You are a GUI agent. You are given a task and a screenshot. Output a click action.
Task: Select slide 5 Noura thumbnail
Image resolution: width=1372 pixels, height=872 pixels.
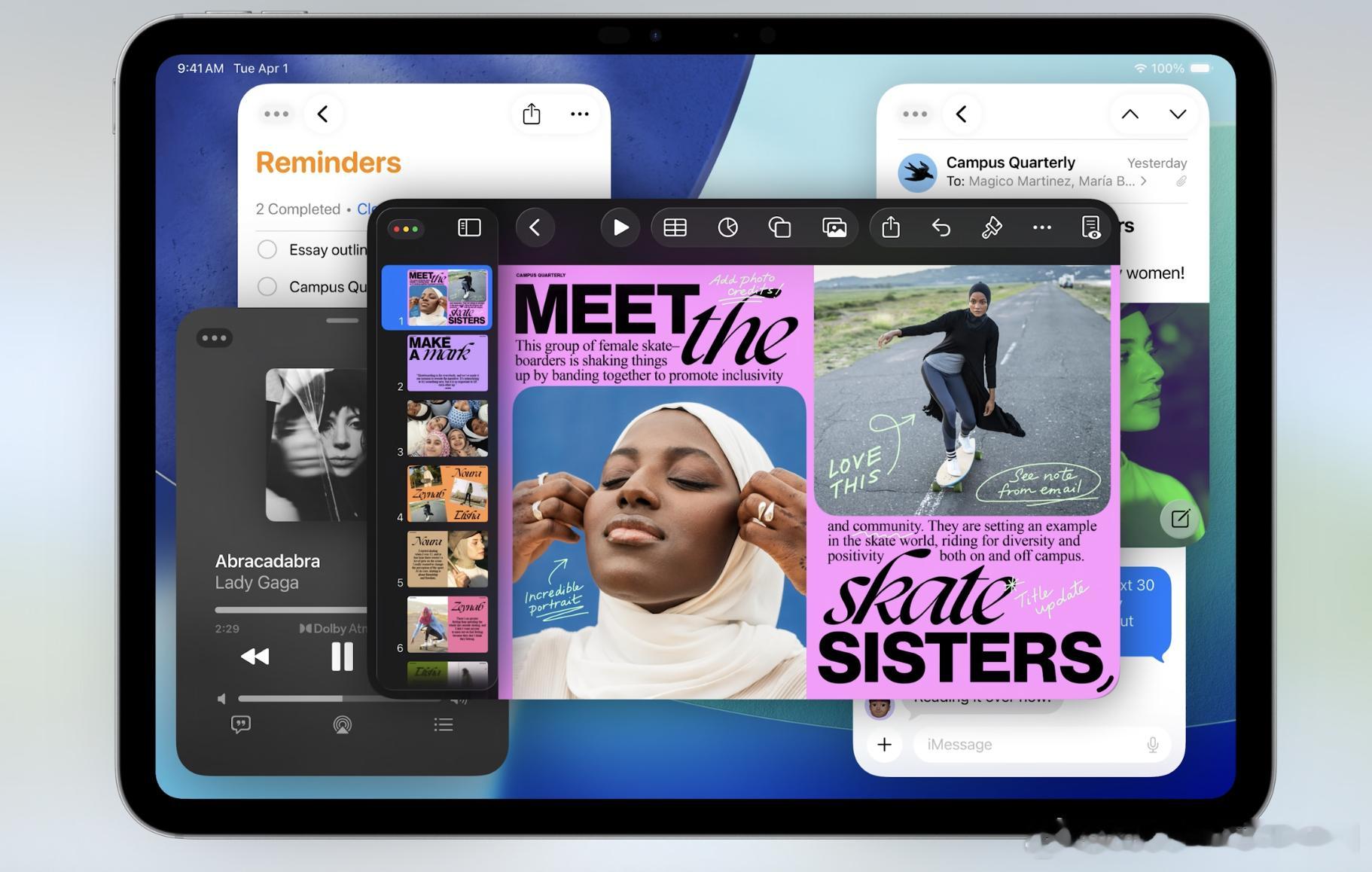[447, 559]
